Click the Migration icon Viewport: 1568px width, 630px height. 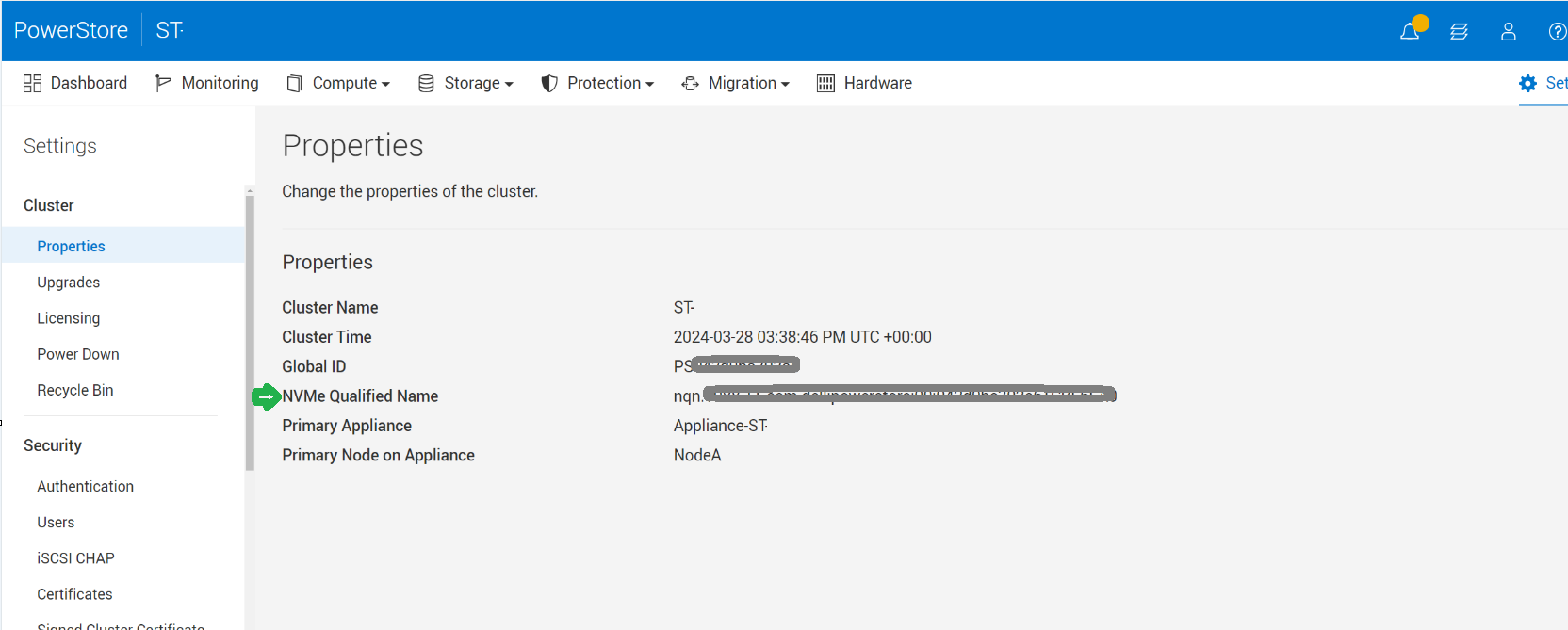coord(690,83)
